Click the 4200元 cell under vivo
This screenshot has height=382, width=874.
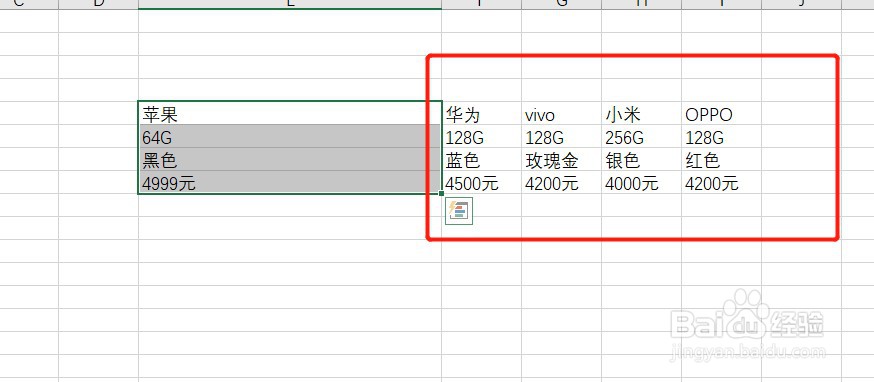pos(562,182)
